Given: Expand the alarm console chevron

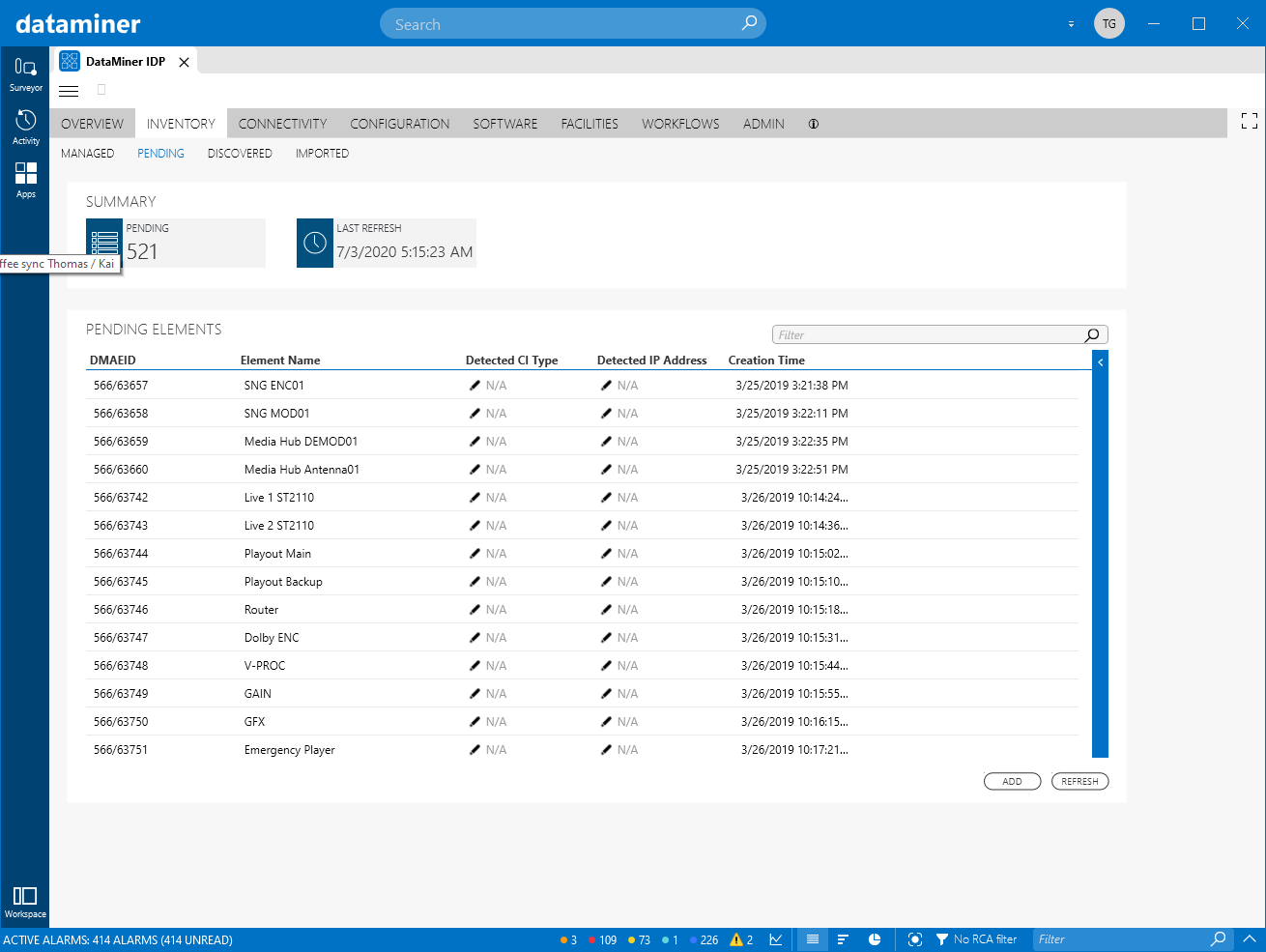Looking at the screenshot, I should [x=1250, y=938].
